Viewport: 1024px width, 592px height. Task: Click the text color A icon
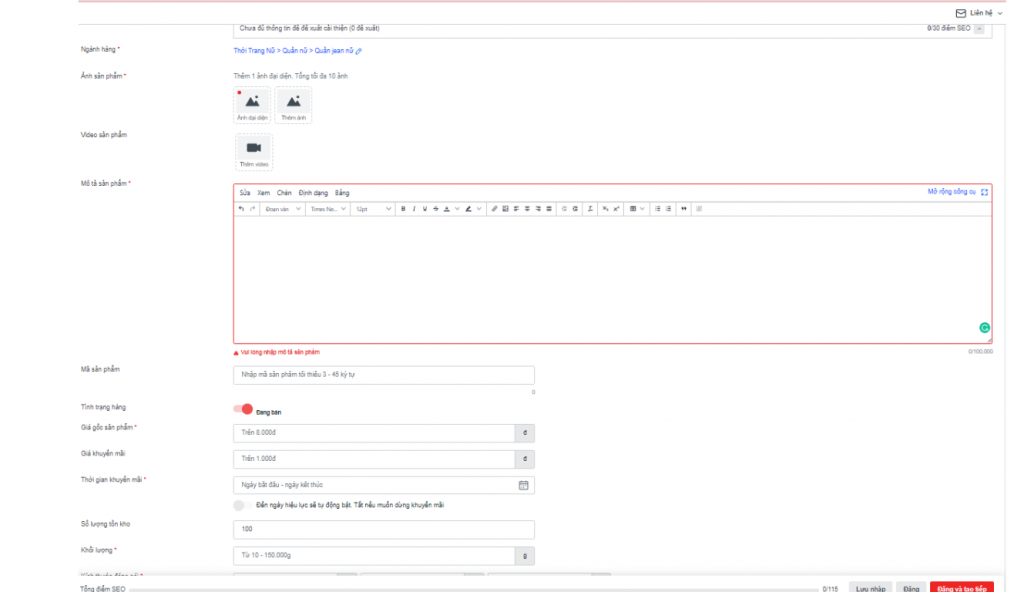(447, 209)
